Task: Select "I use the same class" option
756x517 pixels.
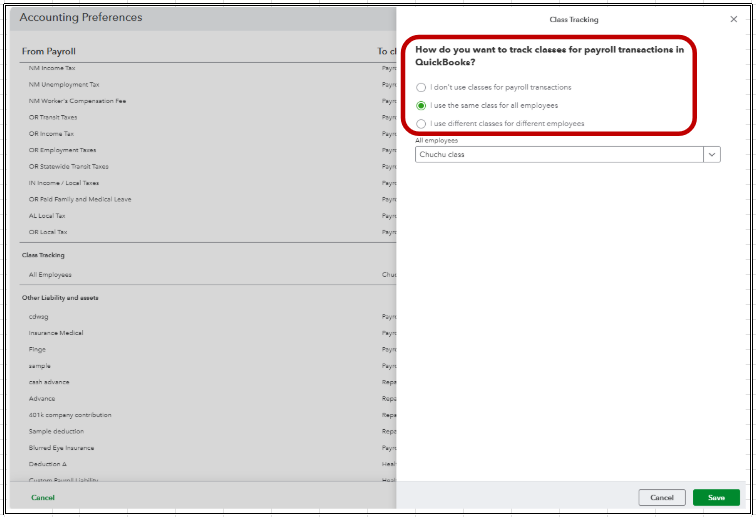Action: (422, 105)
